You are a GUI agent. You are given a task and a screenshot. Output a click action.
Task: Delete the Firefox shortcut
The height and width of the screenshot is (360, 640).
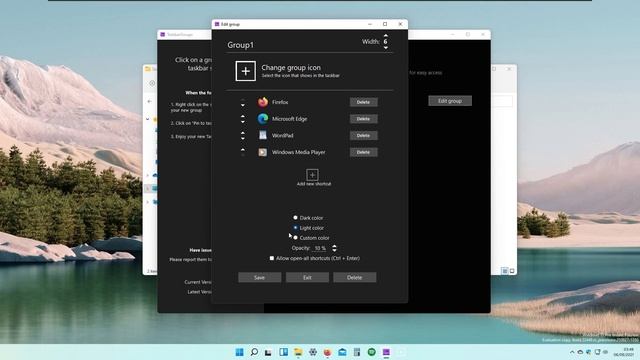click(363, 102)
